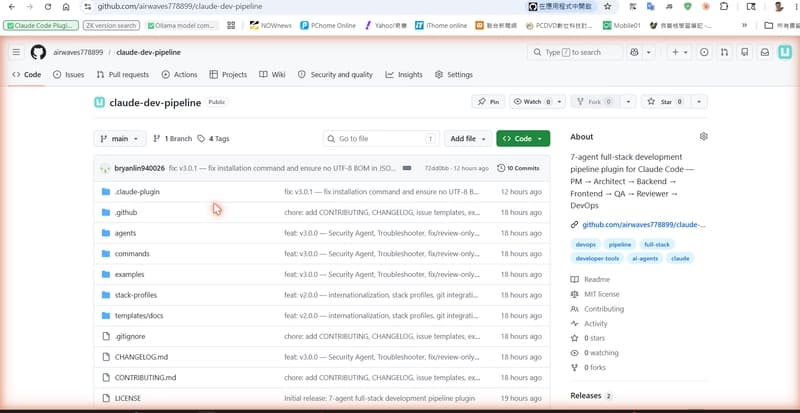Open the examples folder
This screenshot has height=413, width=800.
coord(130,275)
